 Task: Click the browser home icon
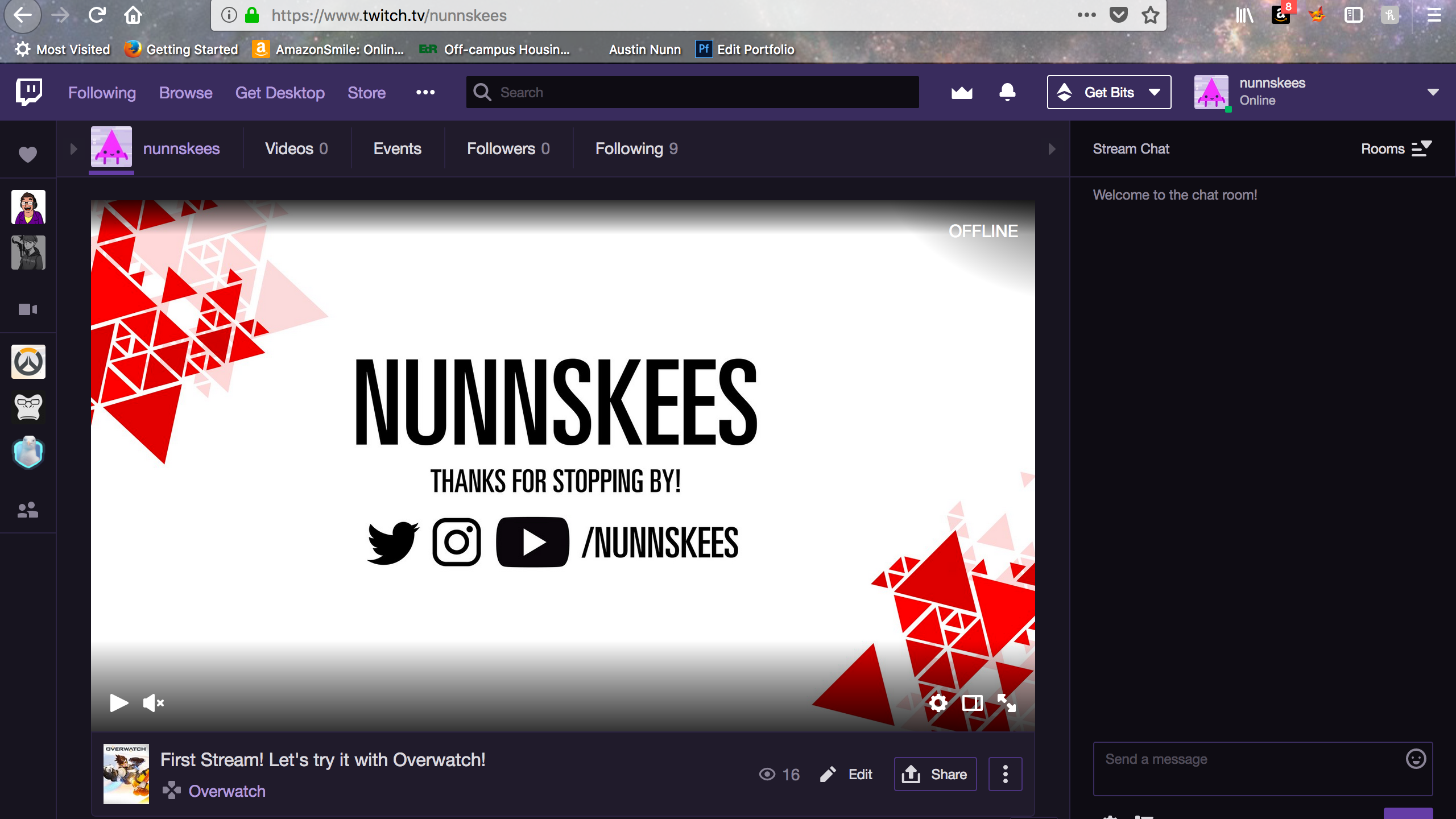click(x=133, y=15)
